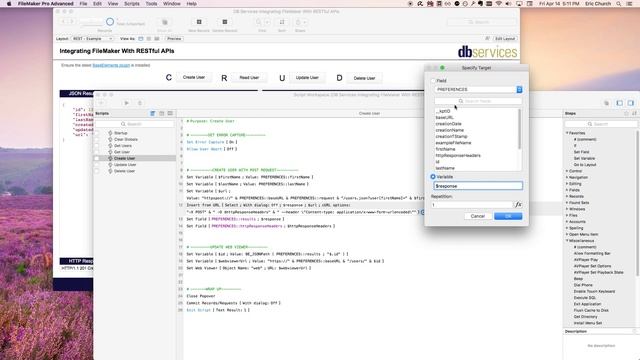Viewport: 640px width, 360px height.
Task: Toggle checkbox next to Startup script
Action: pyautogui.click(x=97, y=133)
